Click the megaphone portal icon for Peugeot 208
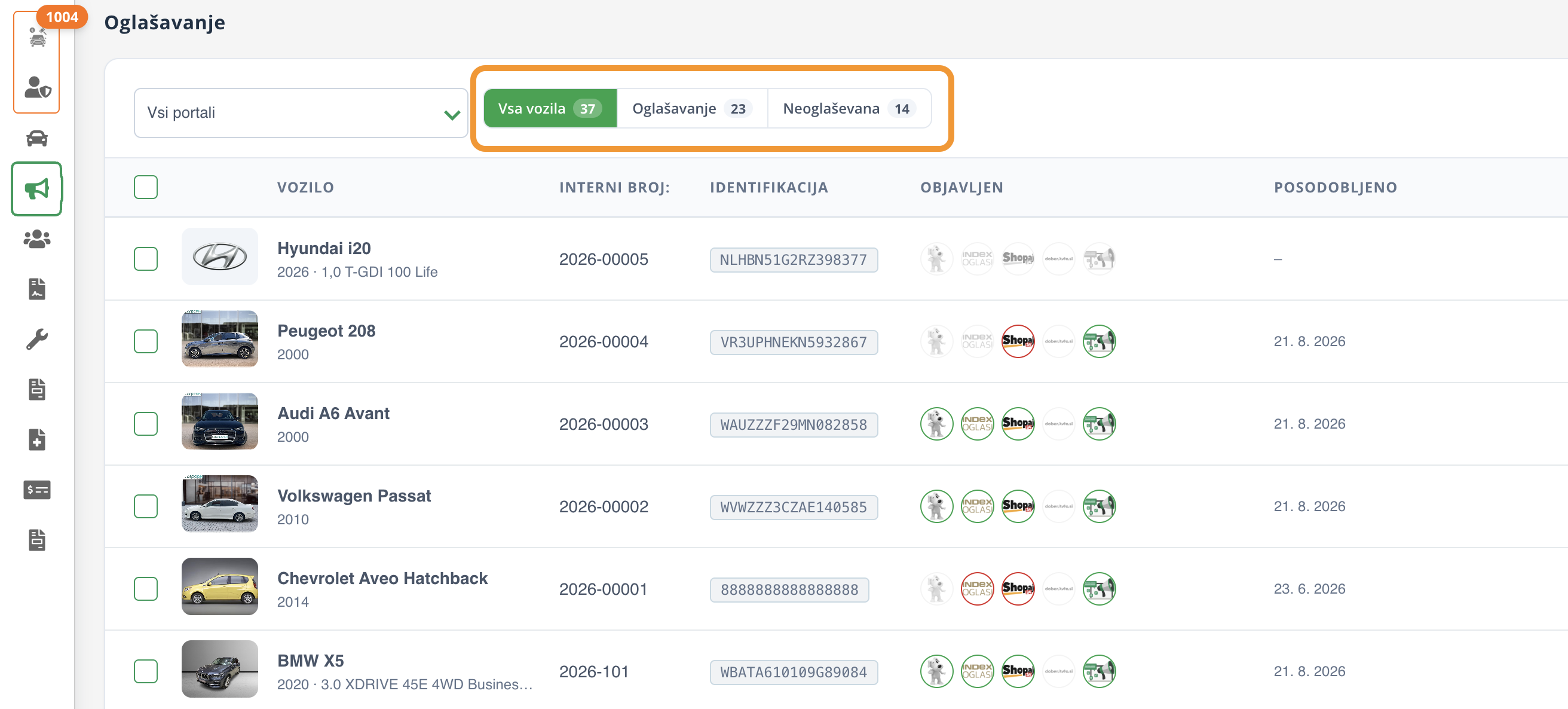The width and height of the screenshot is (1568, 709). click(x=1100, y=342)
